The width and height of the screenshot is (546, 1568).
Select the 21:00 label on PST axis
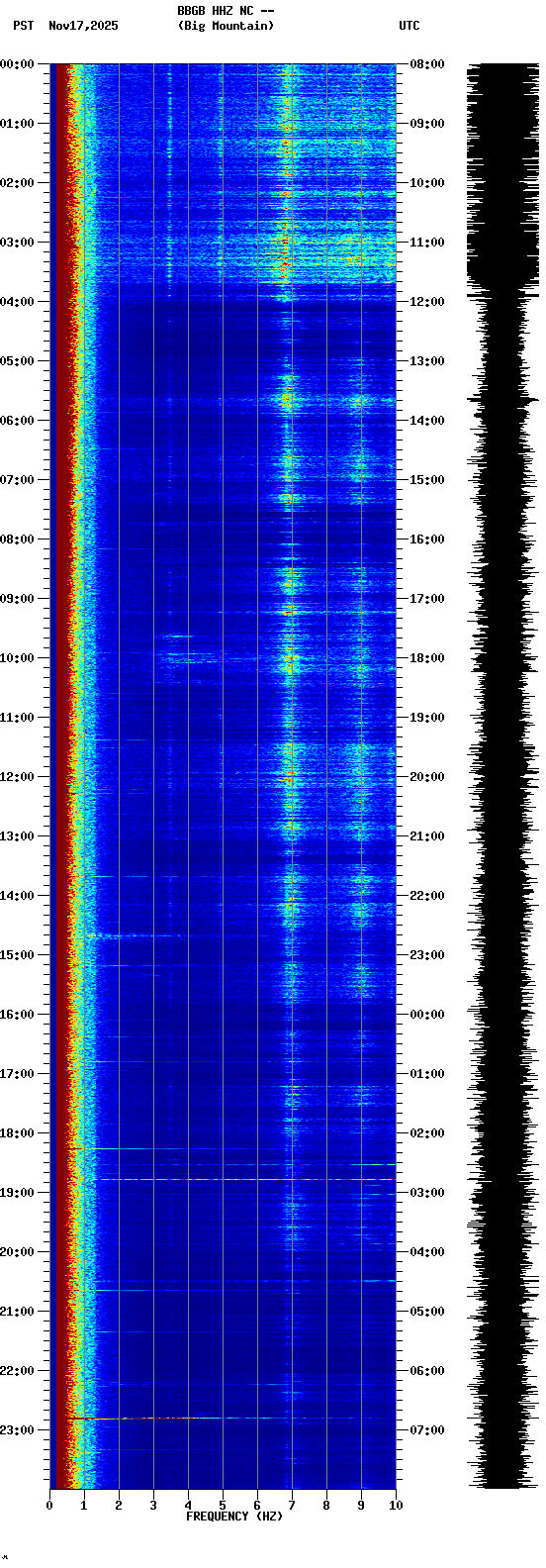pyautogui.click(x=17, y=1312)
